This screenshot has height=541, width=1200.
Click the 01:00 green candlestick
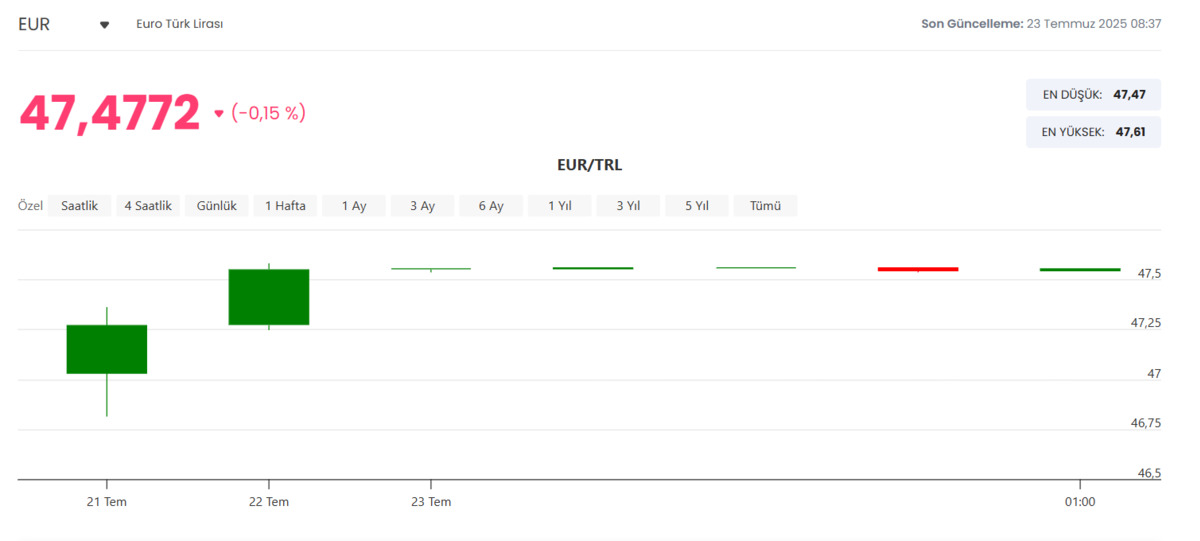click(x=1080, y=269)
